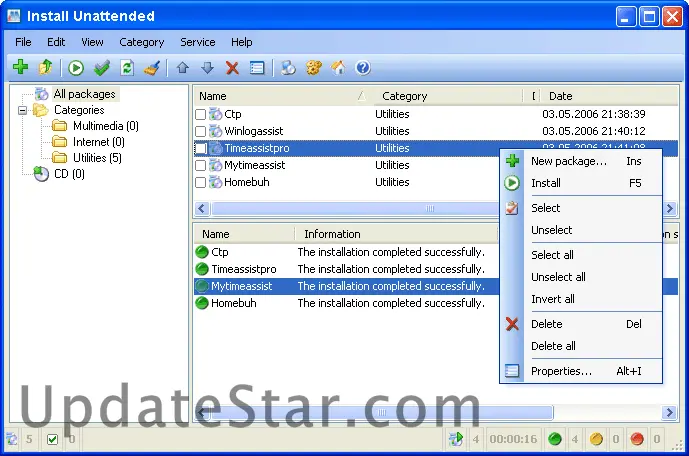Click the properties list toolbar icon
The height and width of the screenshot is (456, 689).
[257, 68]
